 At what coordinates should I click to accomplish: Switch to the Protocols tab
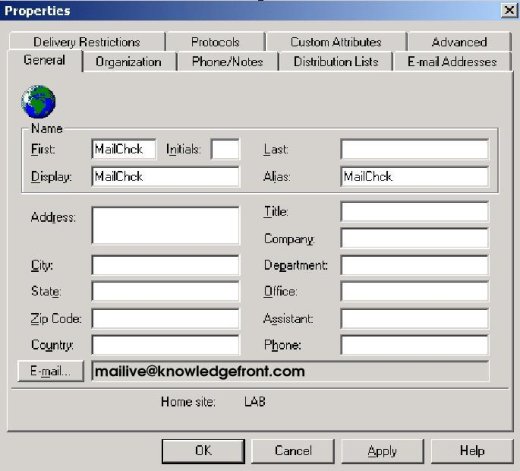tap(215, 42)
